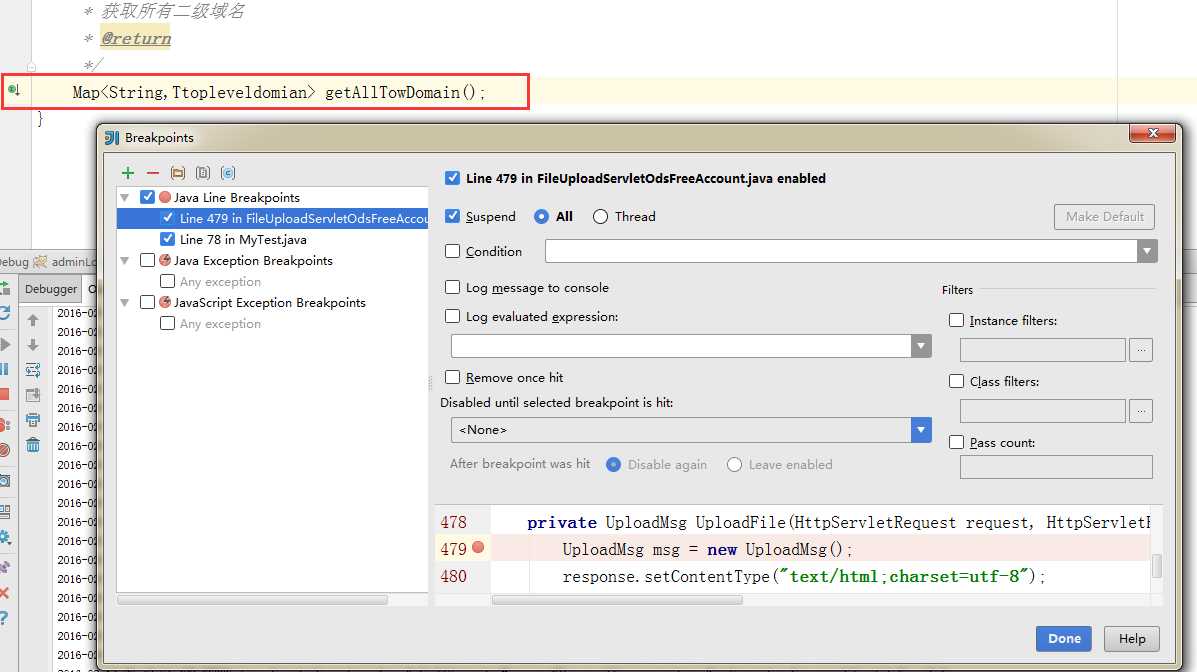Image resolution: width=1197 pixels, height=672 pixels.
Task: Group breakpoints by file icon
Action: pos(203,173)
